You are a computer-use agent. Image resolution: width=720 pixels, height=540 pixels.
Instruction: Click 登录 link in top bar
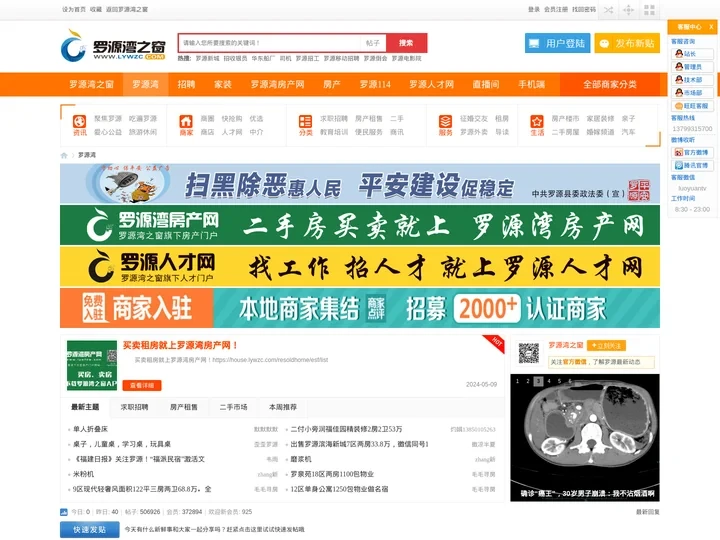coord(534,10)
